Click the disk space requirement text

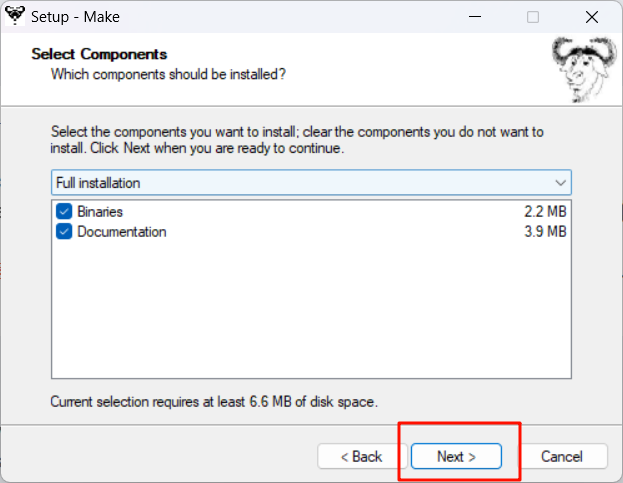(214, 402)
